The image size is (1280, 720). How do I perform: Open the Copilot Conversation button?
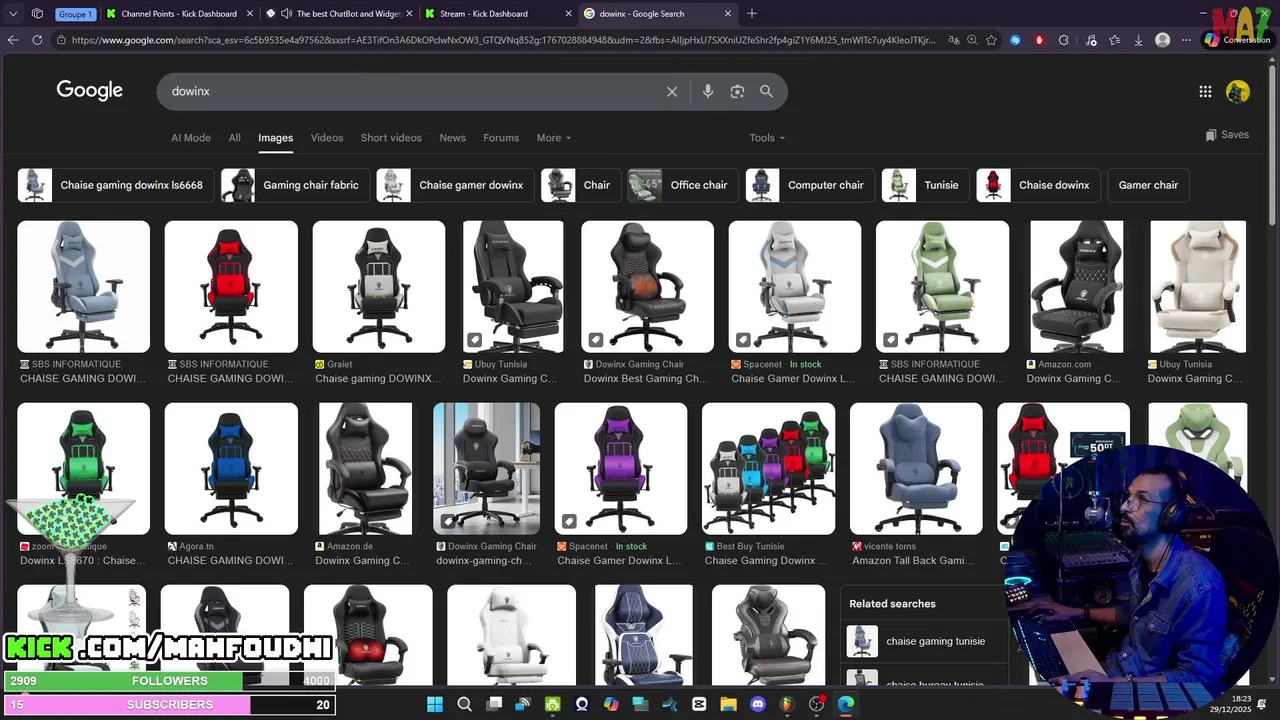point(1237,40)
